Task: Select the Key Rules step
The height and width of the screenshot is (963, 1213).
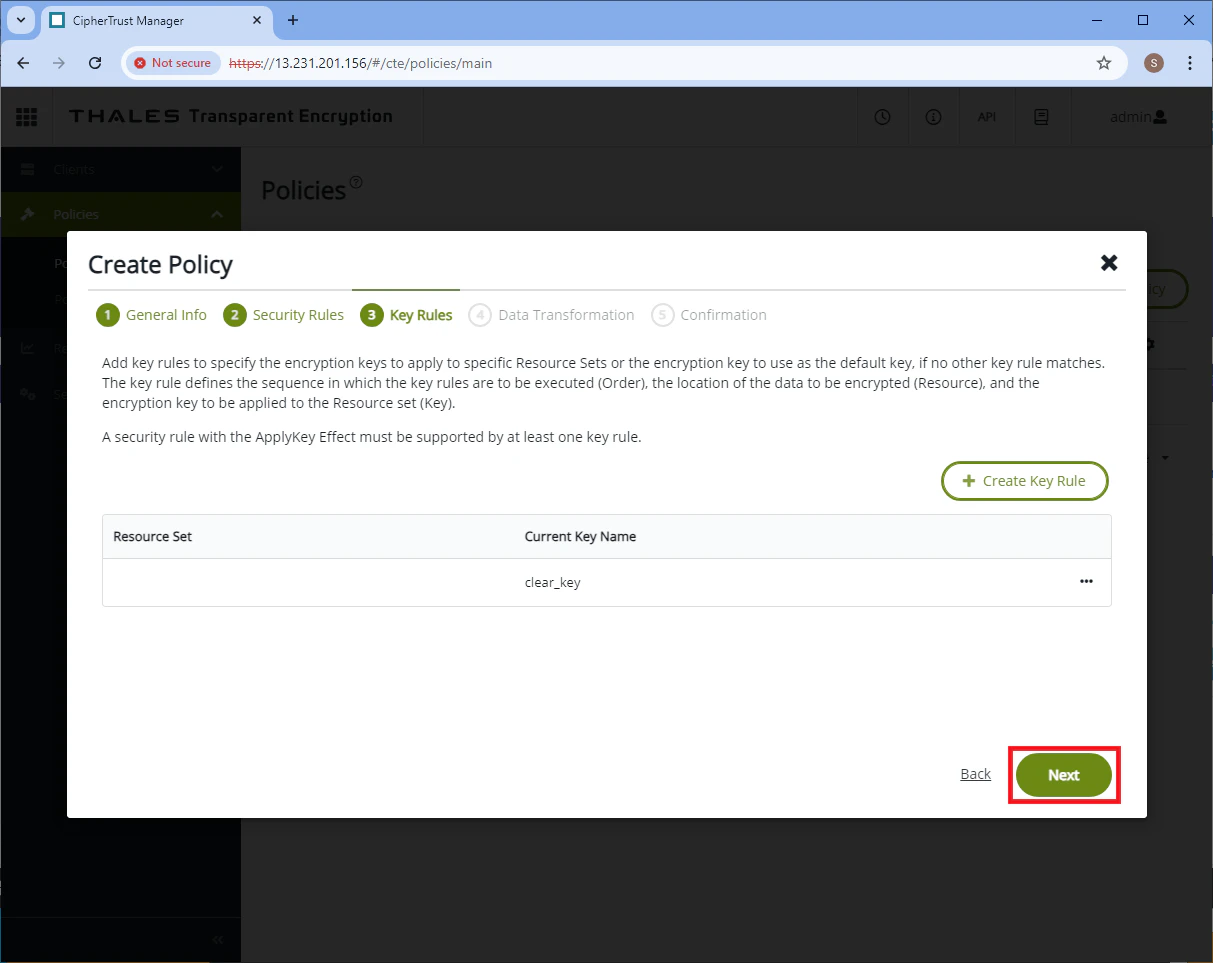Action: click(x=406, y=315)
